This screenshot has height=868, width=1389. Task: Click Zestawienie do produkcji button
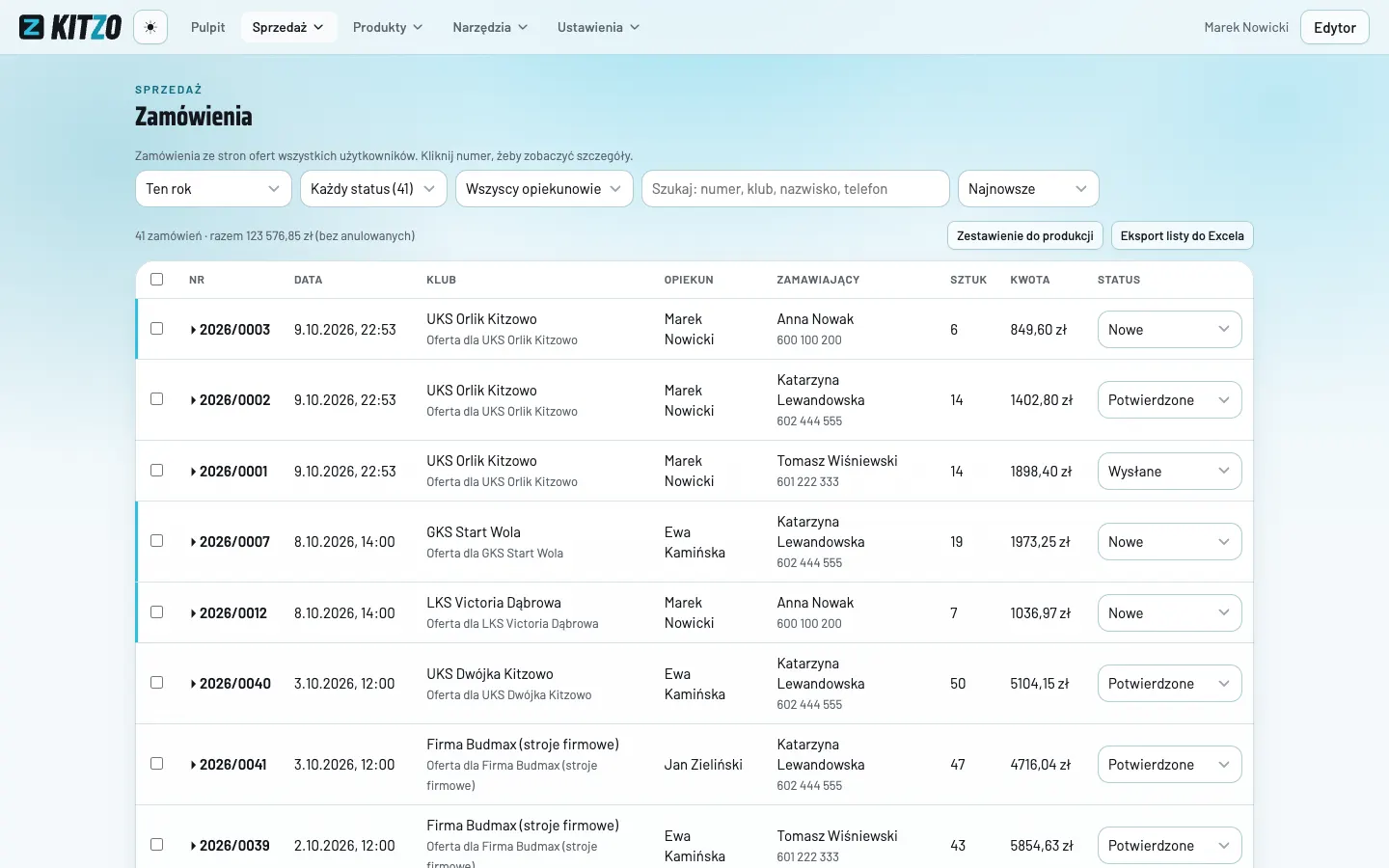coord(1025,236)
